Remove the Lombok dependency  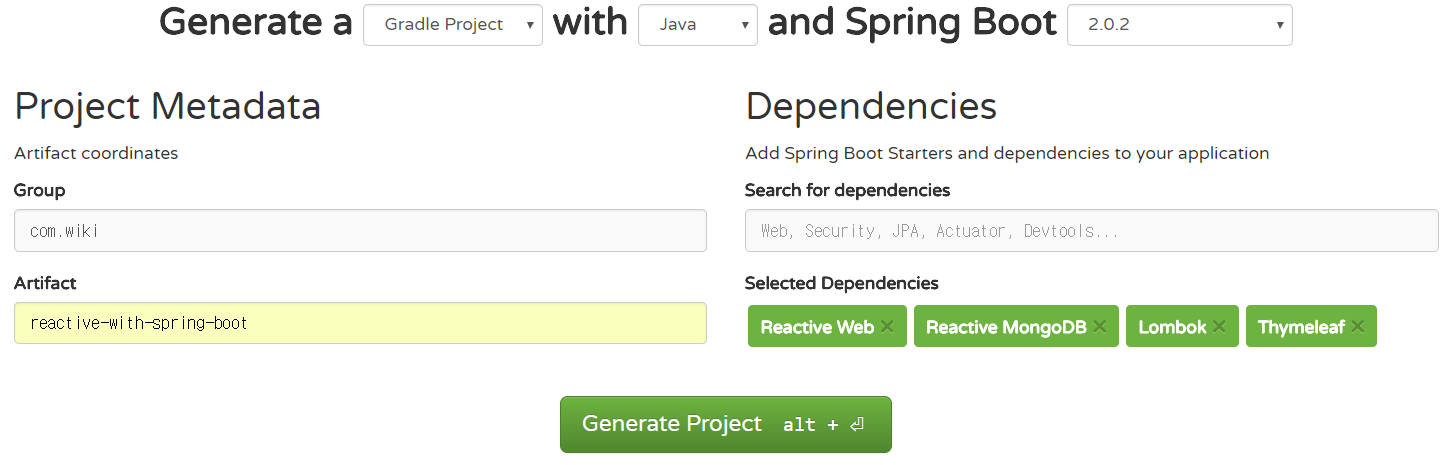pyautogui.click(x=1219, y=327)
